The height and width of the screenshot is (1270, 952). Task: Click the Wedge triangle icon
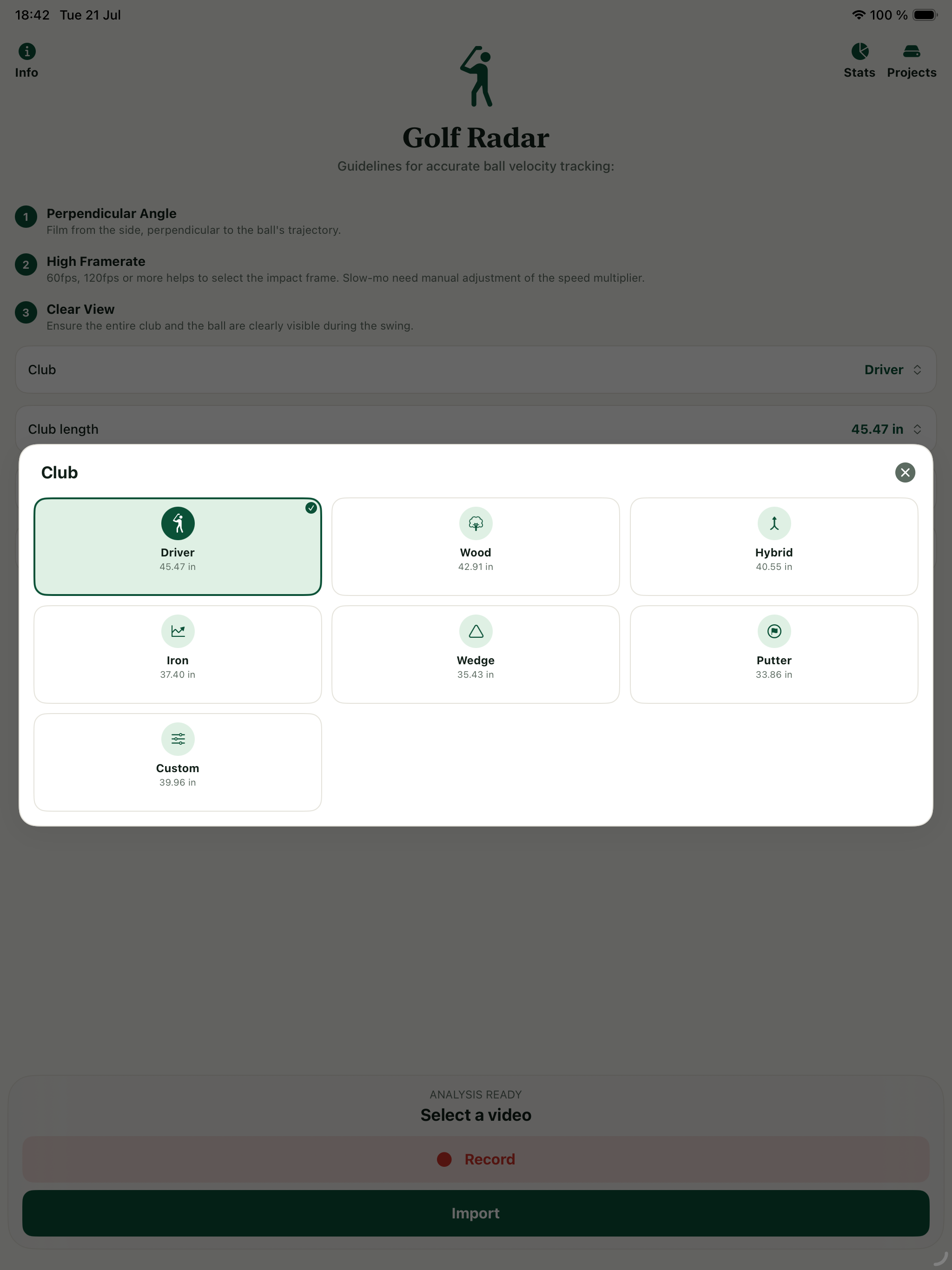pos(476,632)
